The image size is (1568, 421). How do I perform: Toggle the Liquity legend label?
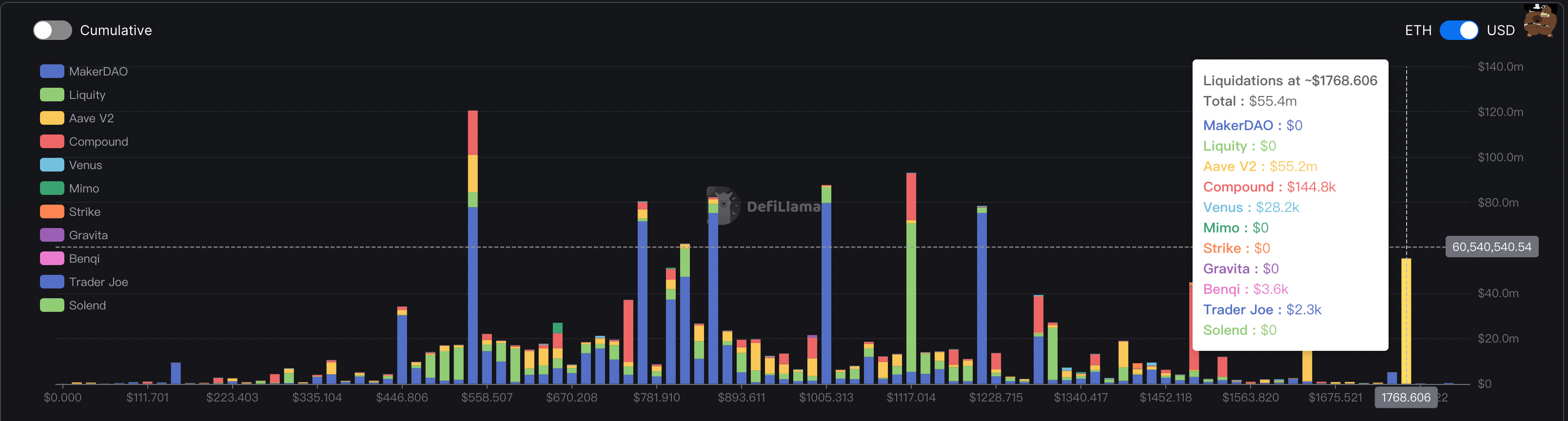pos(87,95)
